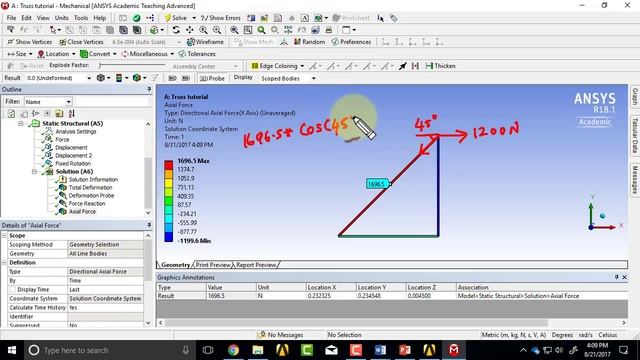
Task: Click the expand all plus outline icon
Action: [47, 113]
